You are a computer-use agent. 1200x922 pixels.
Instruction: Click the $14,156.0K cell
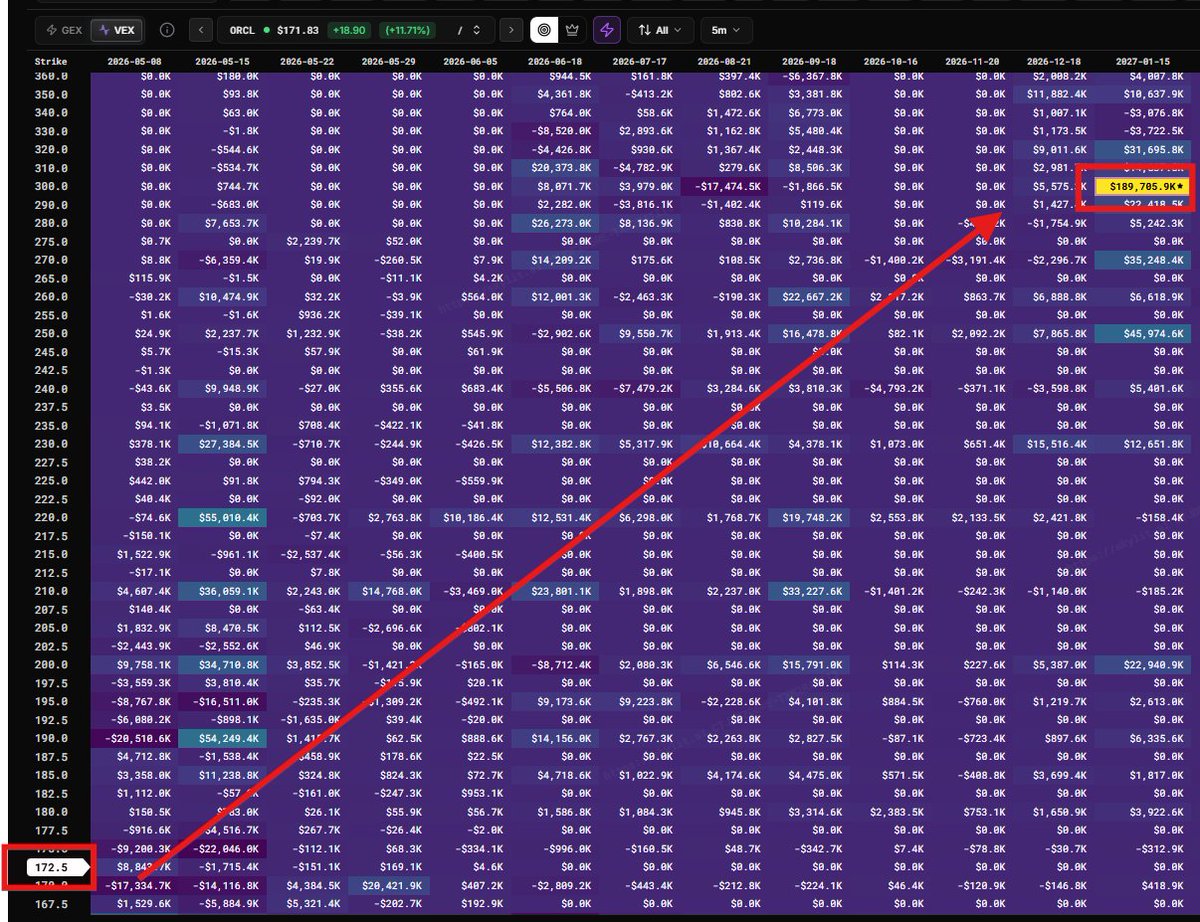point(555,738)
